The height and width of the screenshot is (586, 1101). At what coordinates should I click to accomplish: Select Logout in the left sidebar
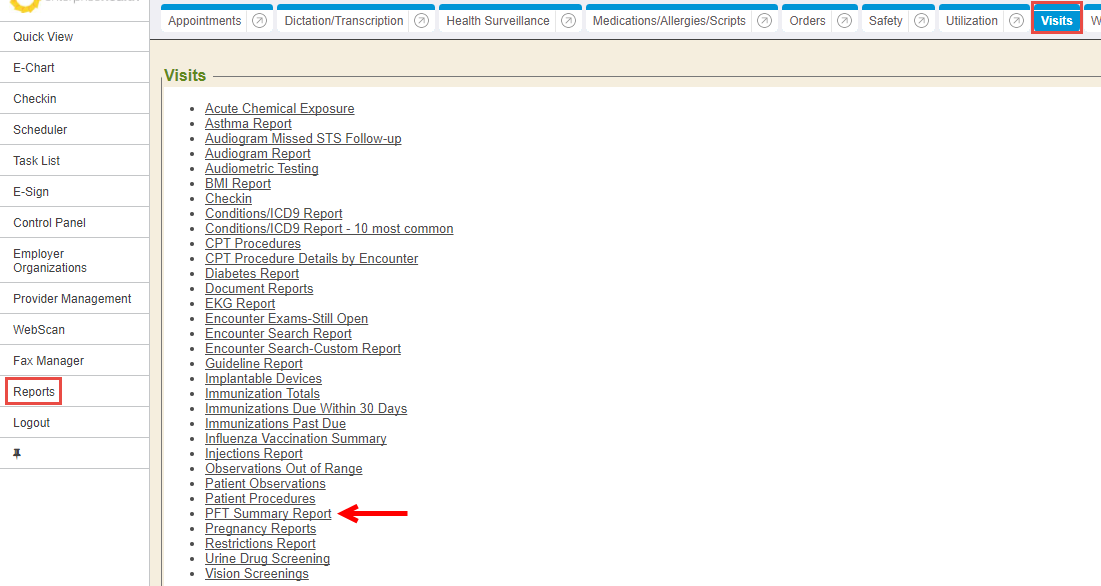pyautogui.click(x=31, y=423)
